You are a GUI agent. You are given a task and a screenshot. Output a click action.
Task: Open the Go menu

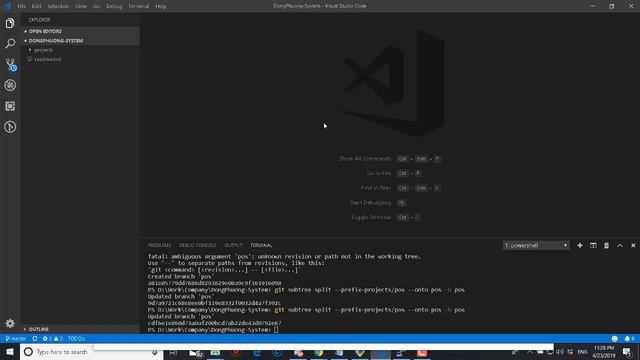pyautogui.click(x=96, y=6)
